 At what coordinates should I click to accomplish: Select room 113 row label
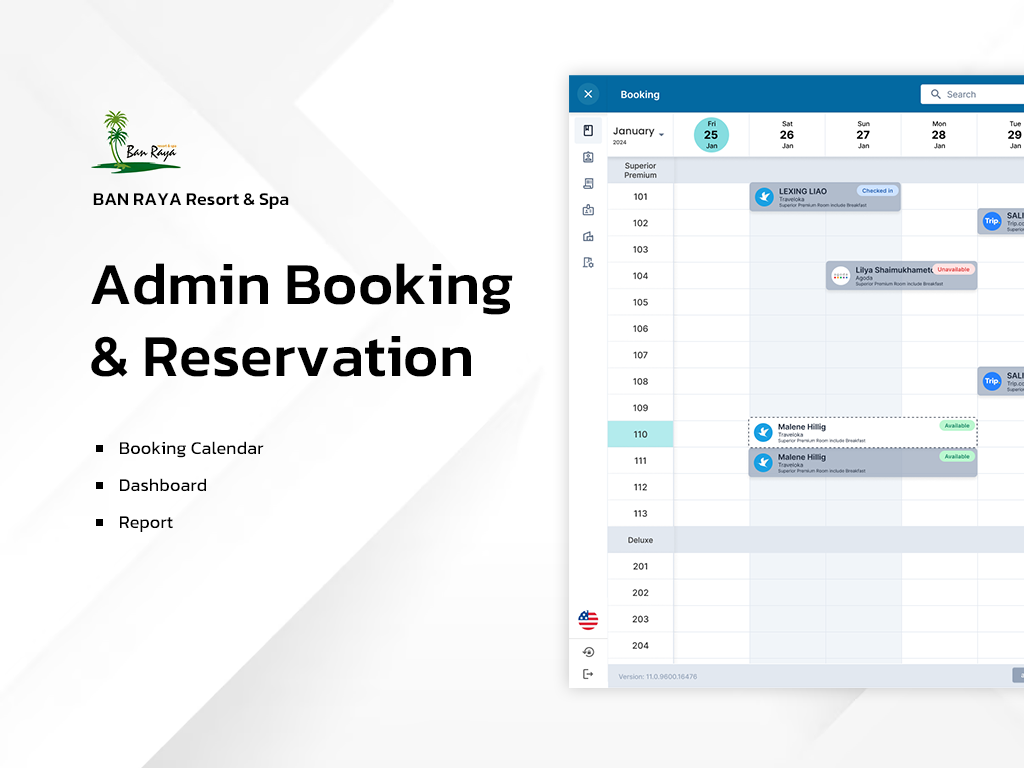point(640,513)
